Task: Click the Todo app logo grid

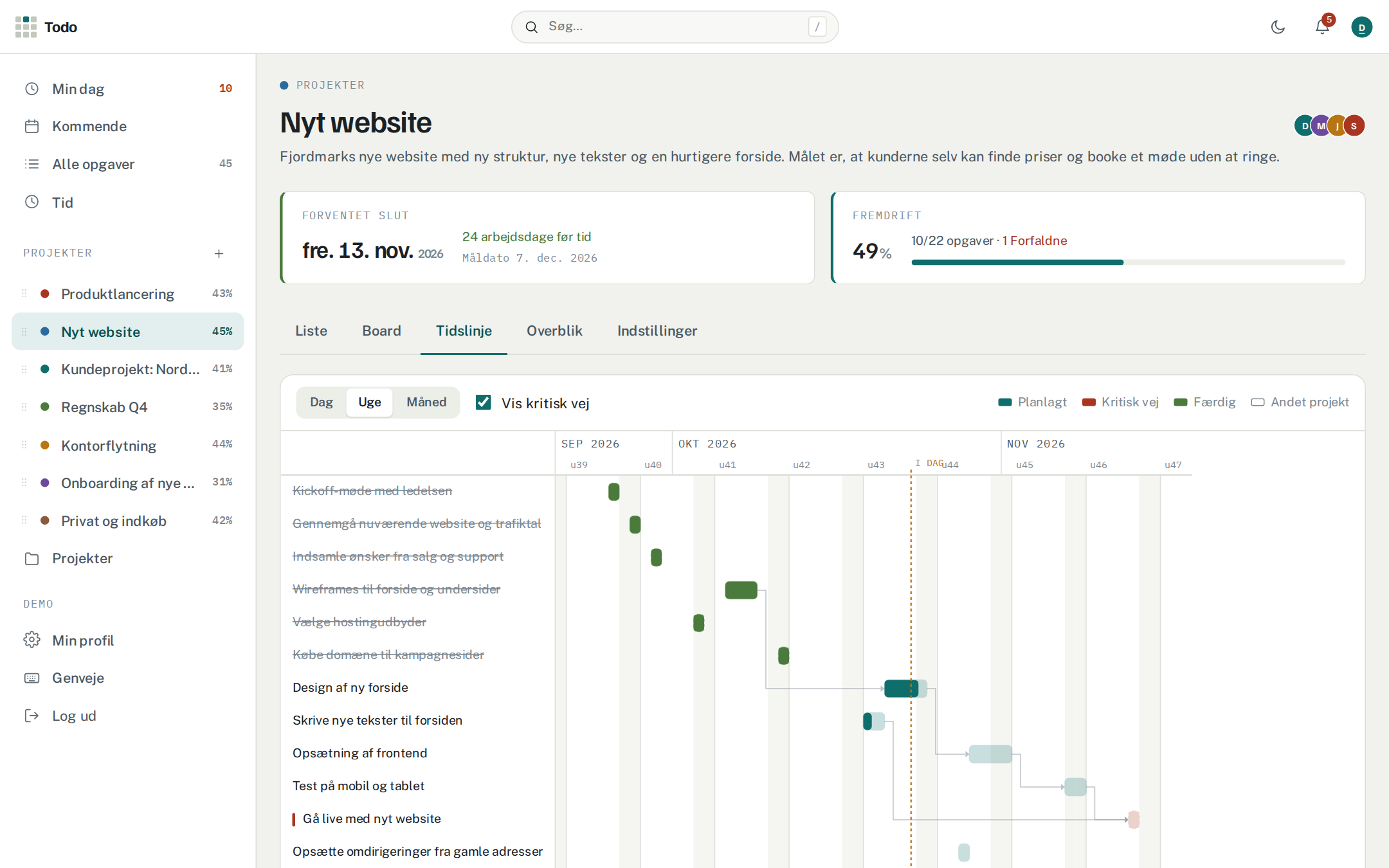Action: (26, 27)
